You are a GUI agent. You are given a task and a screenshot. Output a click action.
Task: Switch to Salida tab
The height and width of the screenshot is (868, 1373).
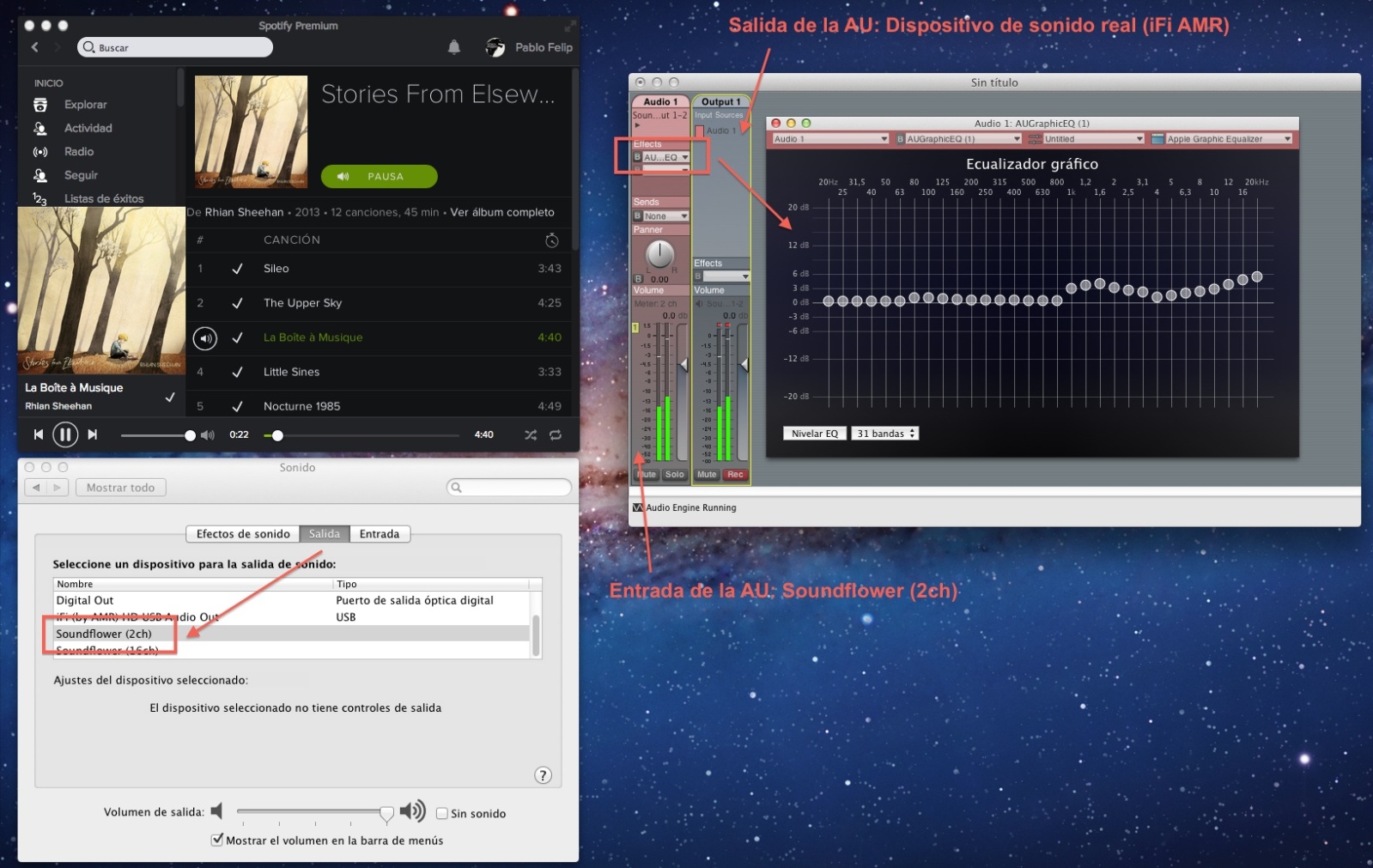coord(325,534)
